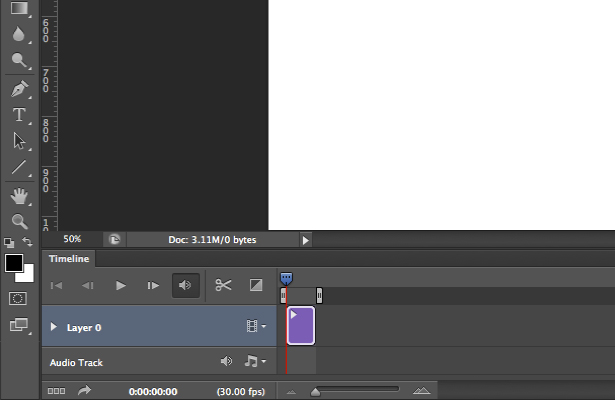Expand Layer 0 track properties

point(54,327)
